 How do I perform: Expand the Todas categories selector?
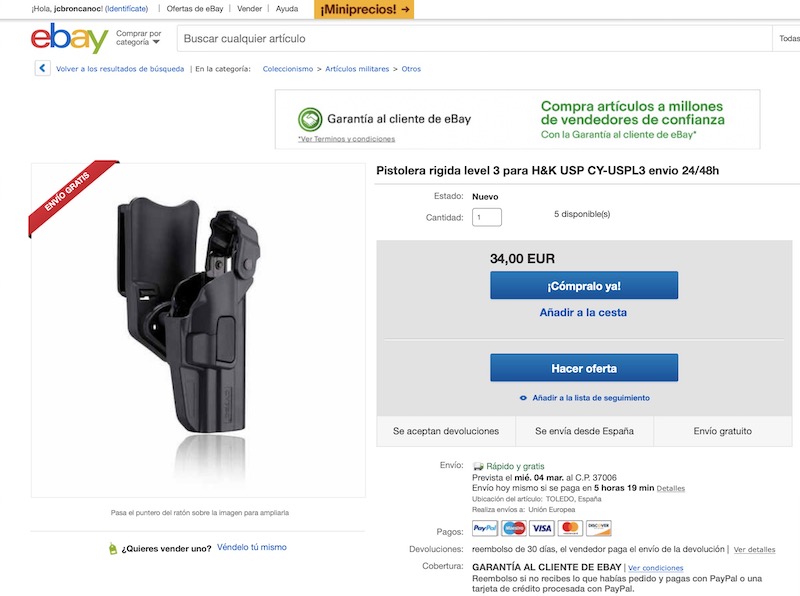pos(787,39)
